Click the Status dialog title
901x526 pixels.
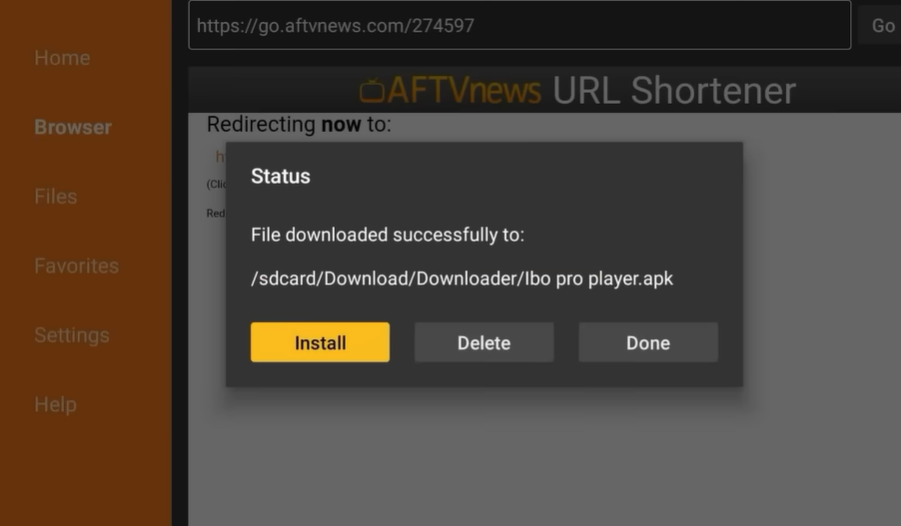[x=280, y=176]
